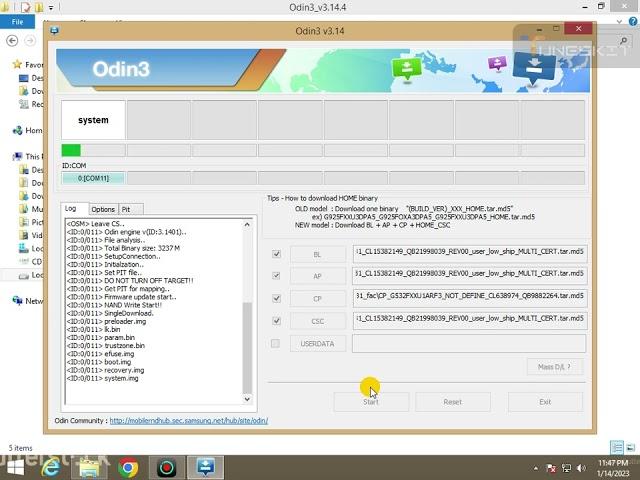Click the taskbar clock 11:47 PM
This screenshot has height=480, width=640.
point(613,463)
